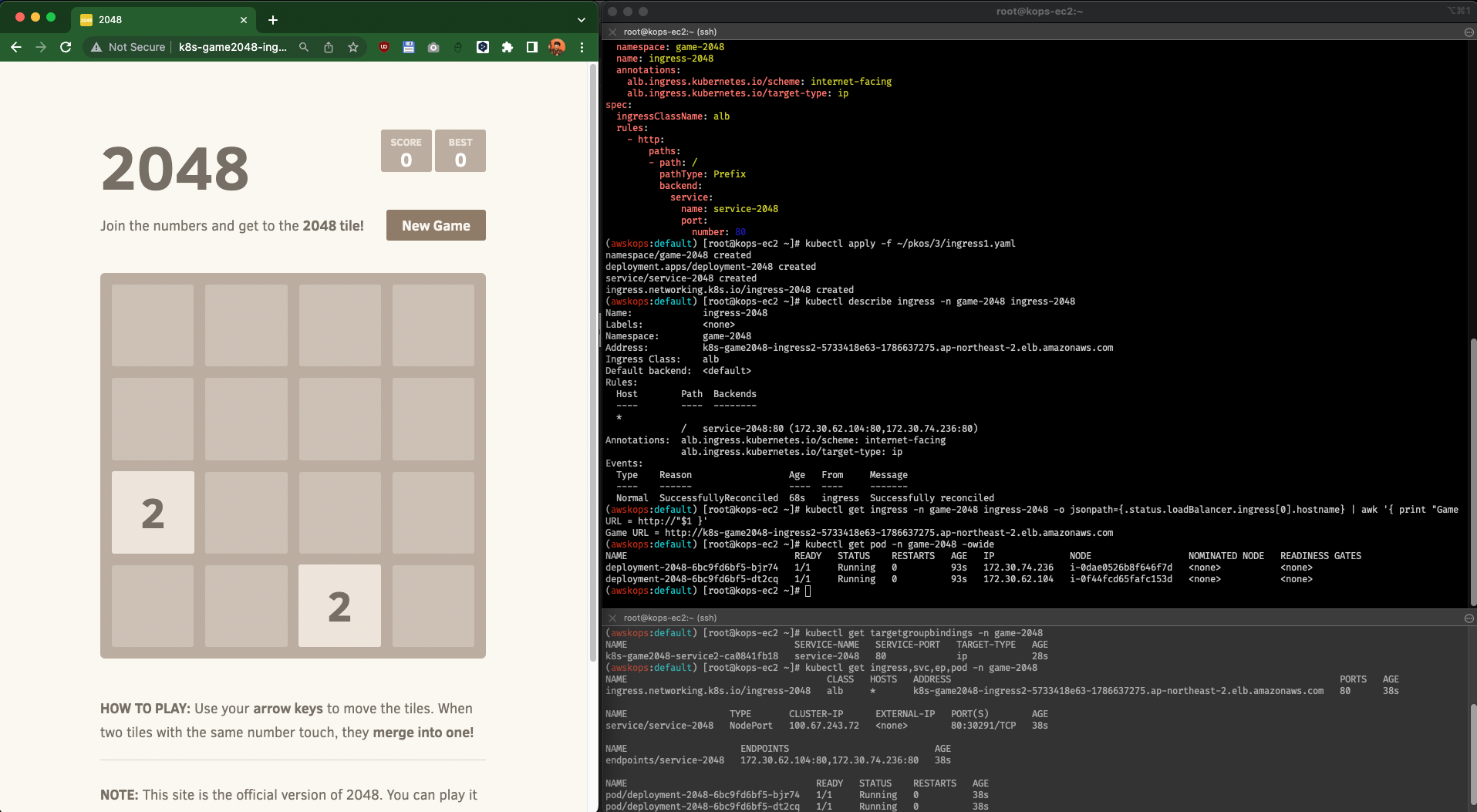Click the 'TARGET-TYPE' column header
This screenshot has width=1477, height=812.
[x=986, y=645]
